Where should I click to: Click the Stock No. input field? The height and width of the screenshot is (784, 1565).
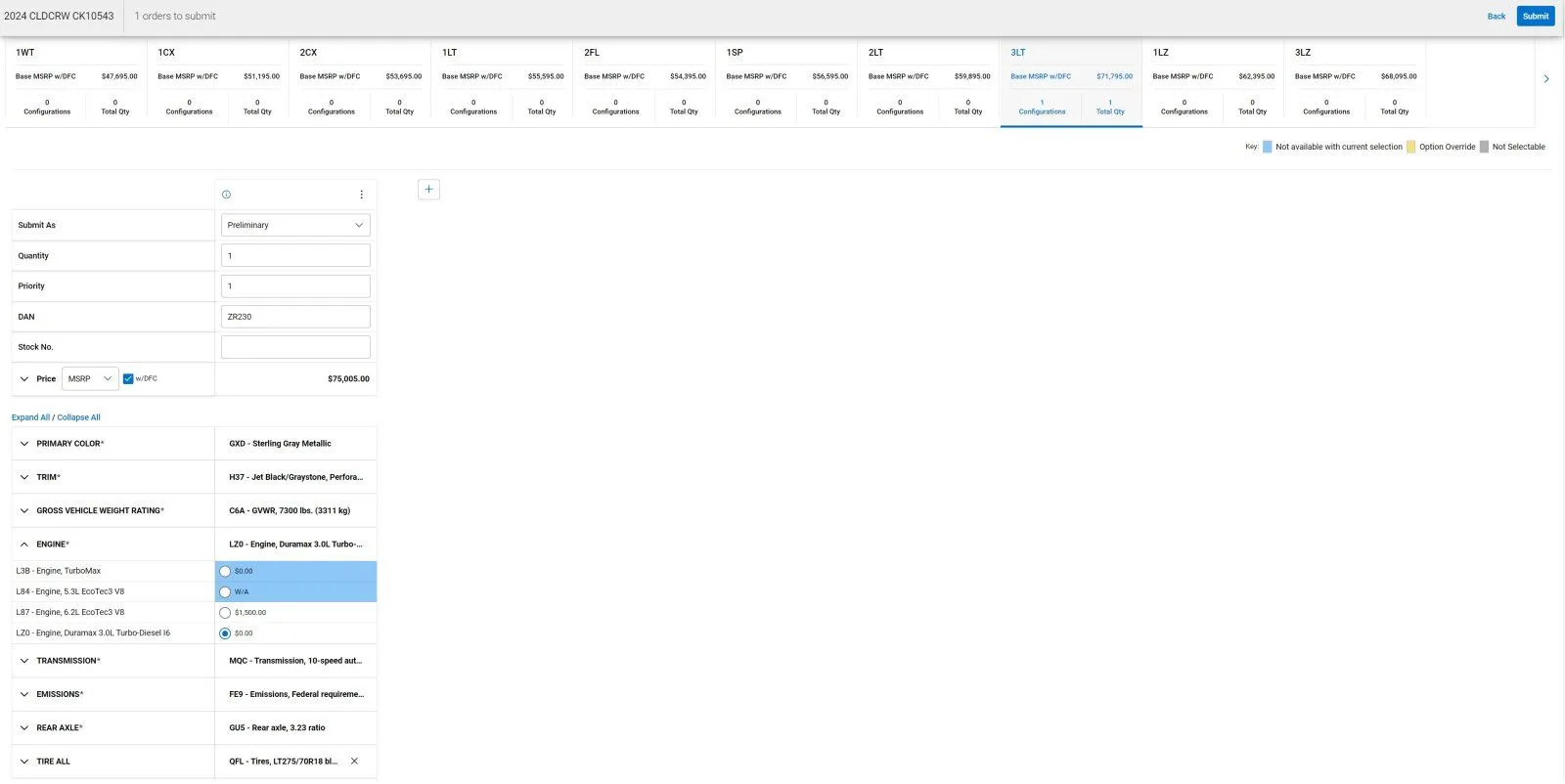pos(295,347)
